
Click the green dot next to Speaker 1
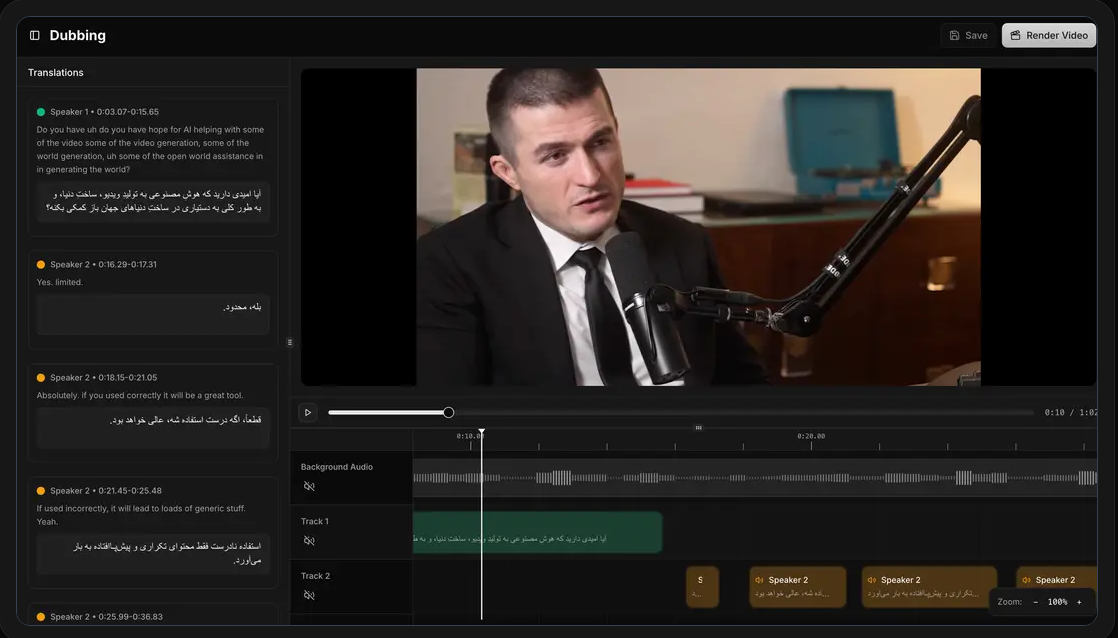pos(40,111)
